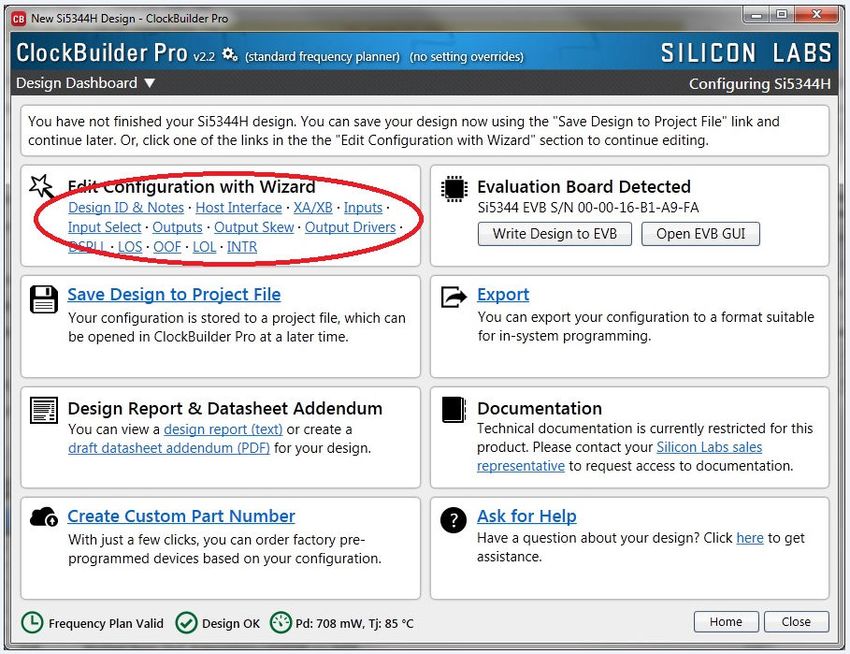Viewport: 850px width, 654px height.
Task: Go to the XA/XB configuration link
Action: click(313, 208)
